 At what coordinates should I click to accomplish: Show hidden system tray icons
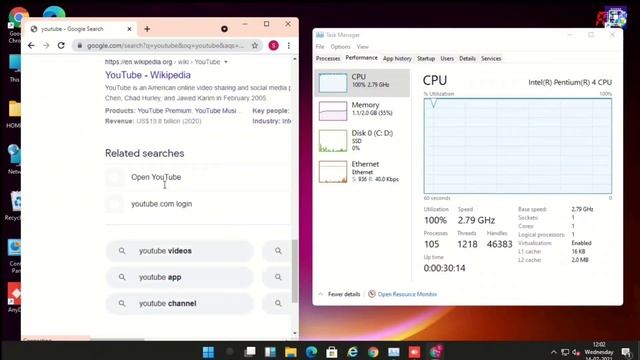(x=553, y=352)
